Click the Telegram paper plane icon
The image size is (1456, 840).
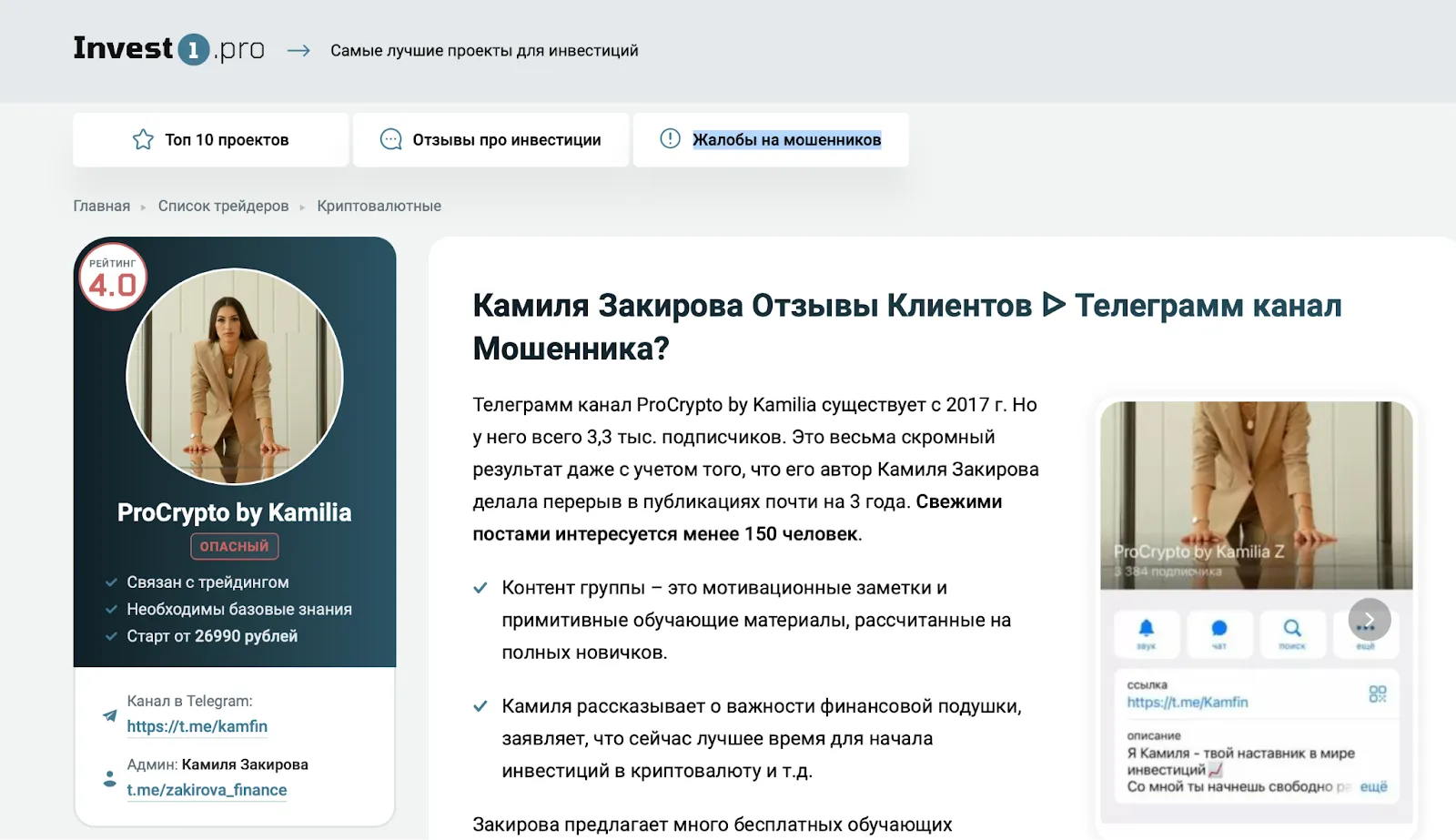(109, 715)
